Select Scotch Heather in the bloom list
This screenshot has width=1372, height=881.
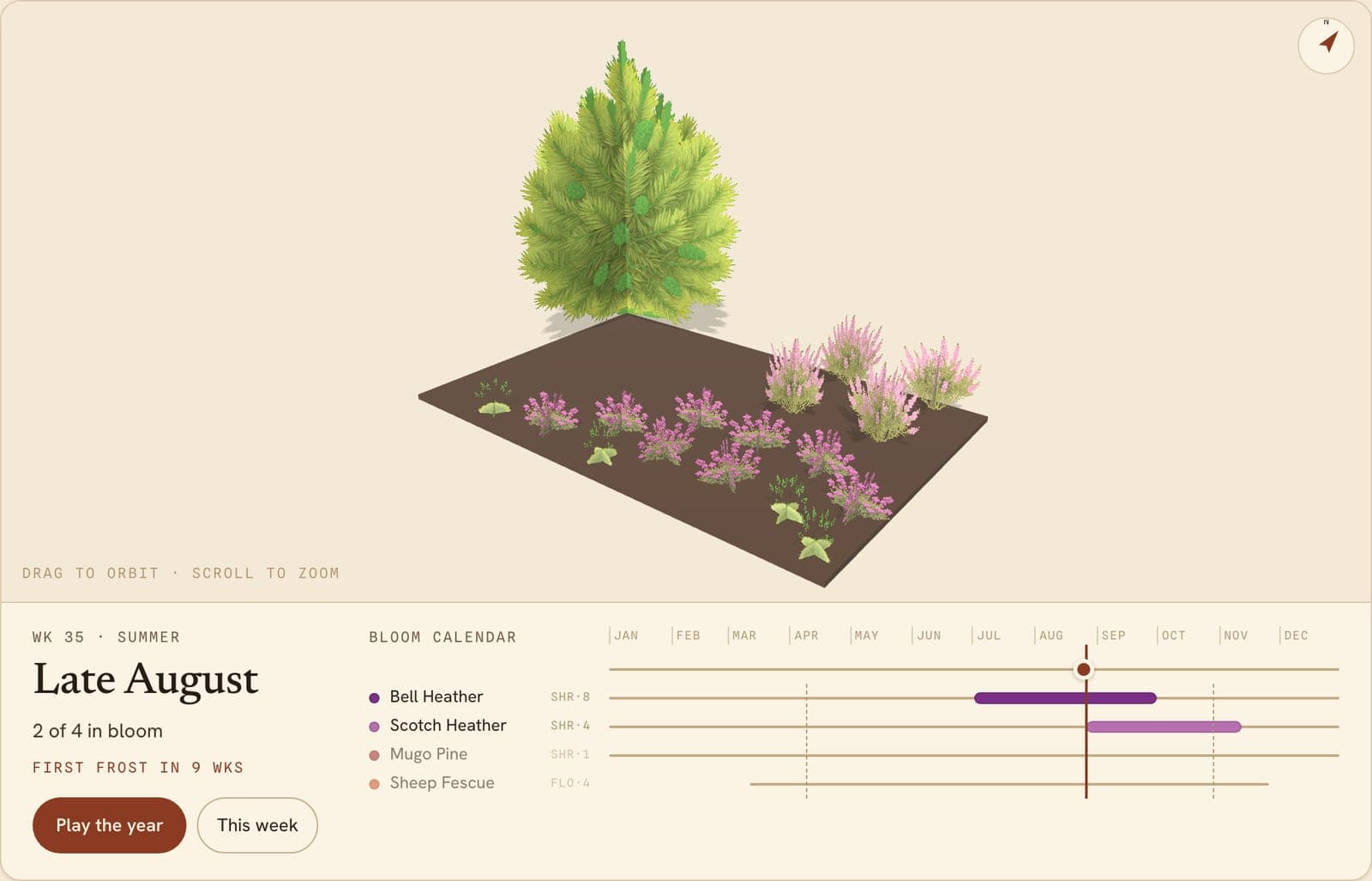pyautogui.click(x=448, y=725)
